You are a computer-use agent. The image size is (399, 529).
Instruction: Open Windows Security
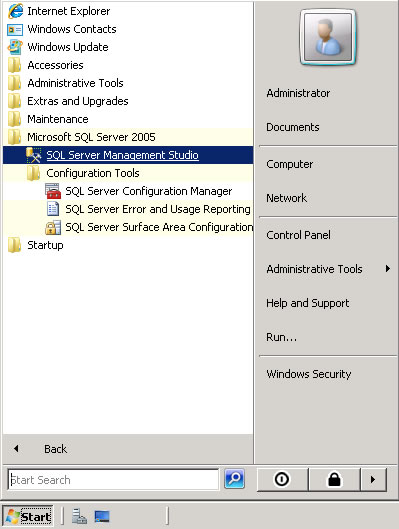[x=309, y=374]
